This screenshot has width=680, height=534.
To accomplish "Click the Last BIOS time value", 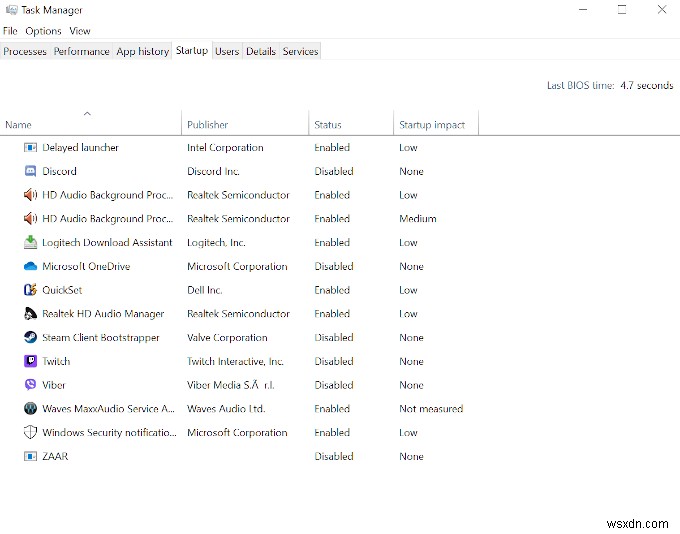I will coord(647,85).
